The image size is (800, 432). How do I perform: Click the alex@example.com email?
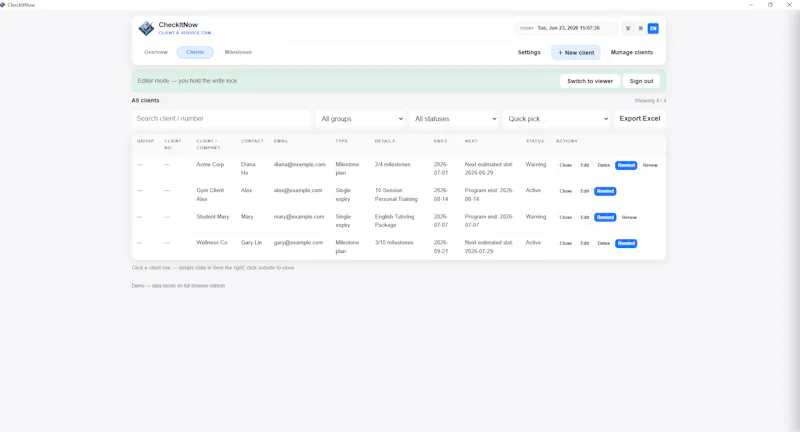point(298,191)
